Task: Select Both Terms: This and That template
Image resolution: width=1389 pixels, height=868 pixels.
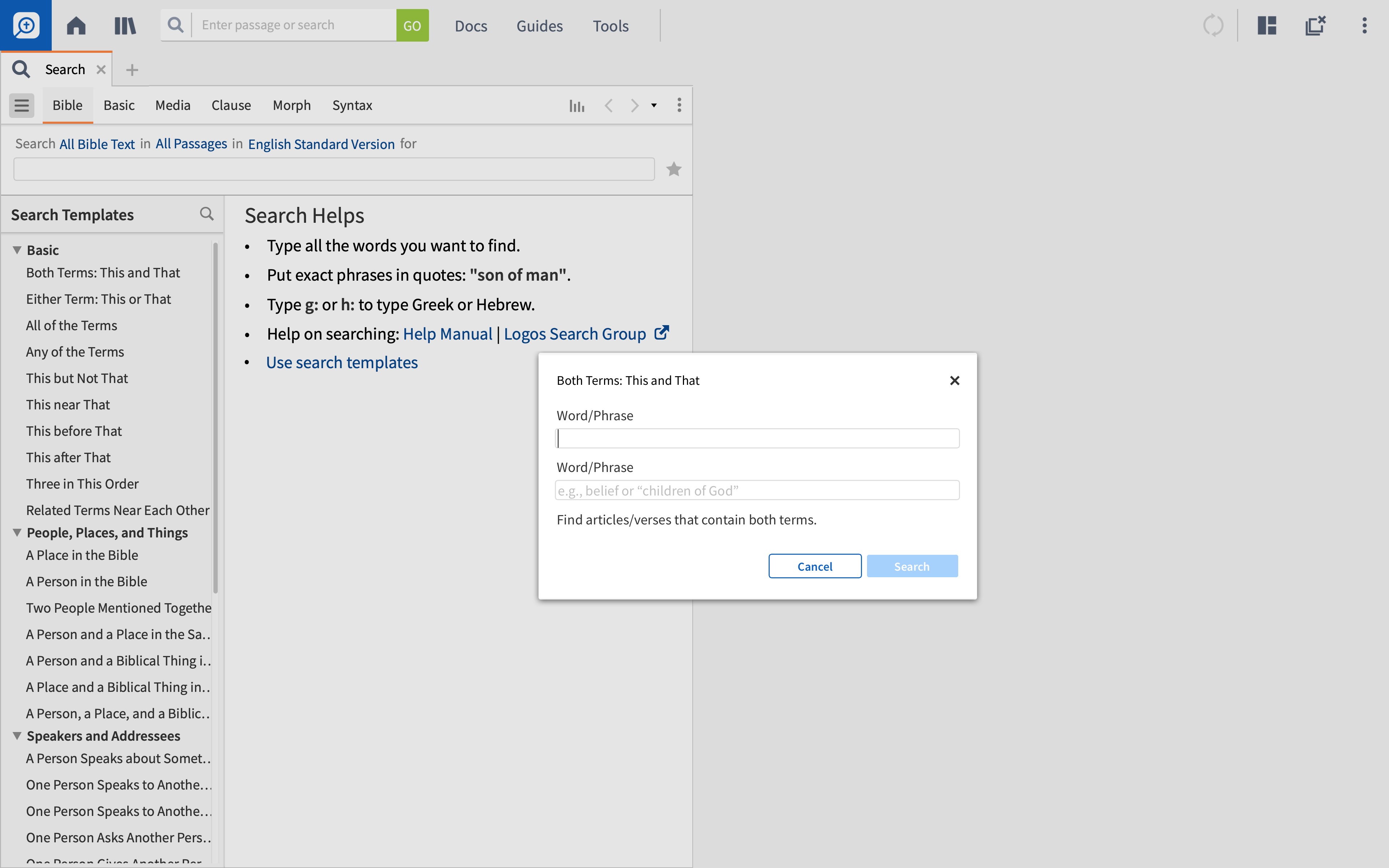Action: pos(103,273)
